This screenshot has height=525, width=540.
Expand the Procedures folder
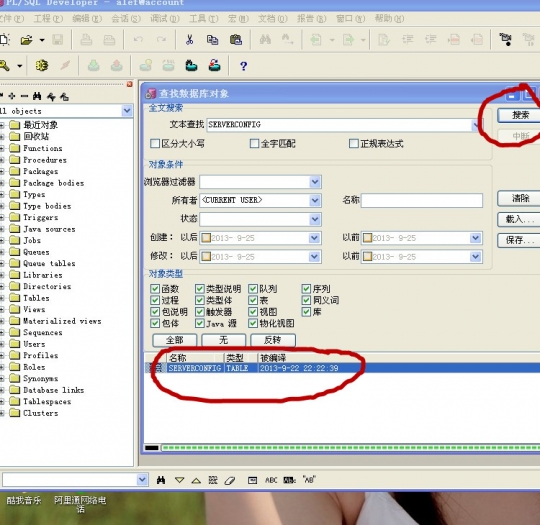(2, 160)
